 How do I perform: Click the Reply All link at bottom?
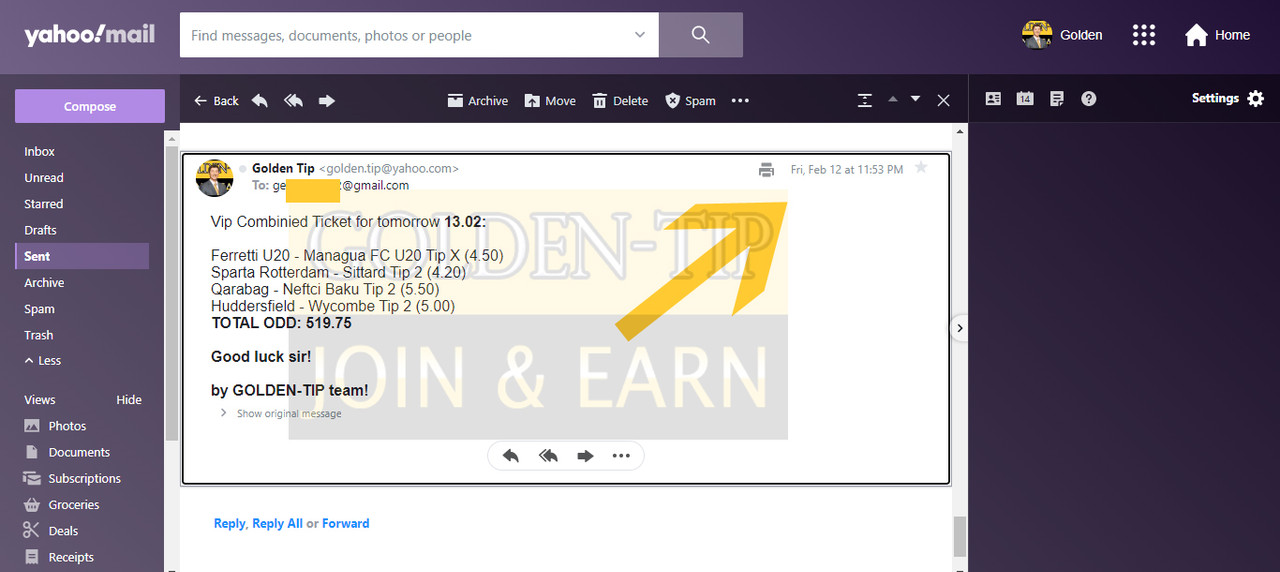277,523
